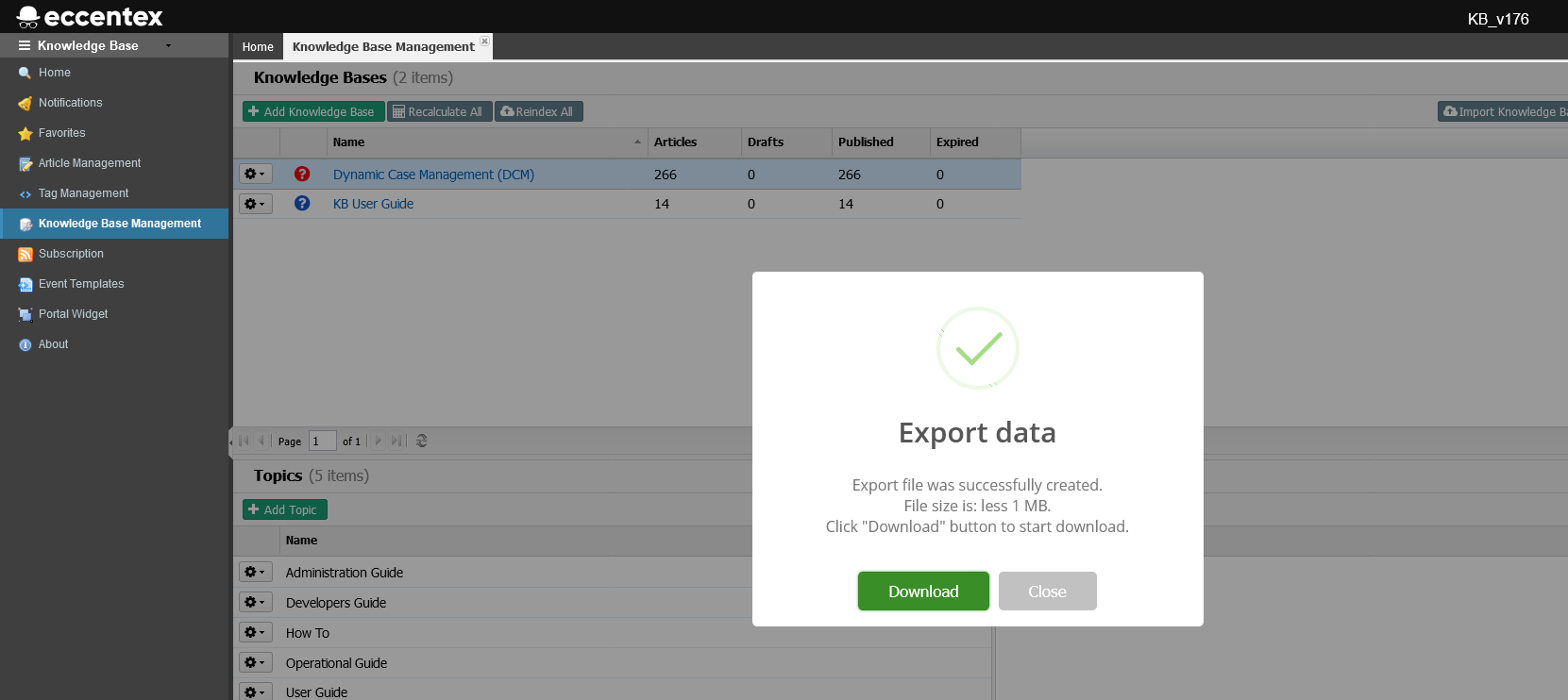Open gear menu for Dynamic Case Management row

point(255,174)
